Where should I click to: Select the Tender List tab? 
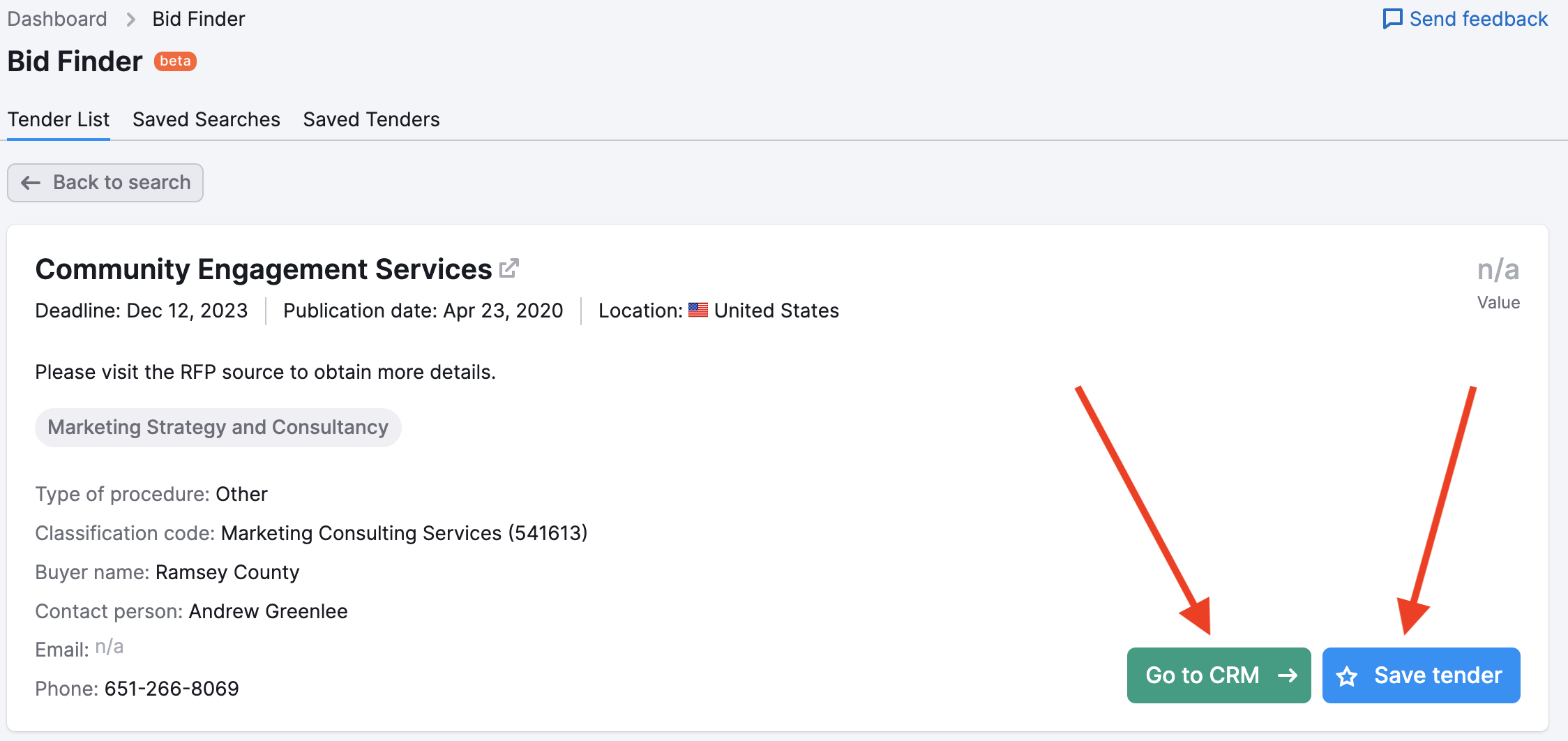pyautogui.click(x=59, y=119)
